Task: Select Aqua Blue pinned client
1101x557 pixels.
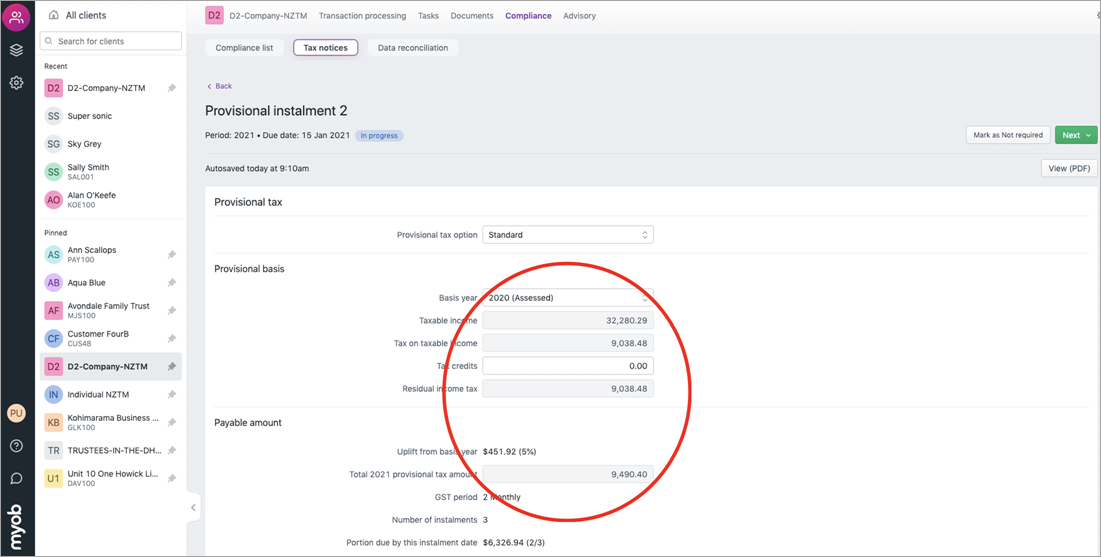Action: (x=110, y=282)
